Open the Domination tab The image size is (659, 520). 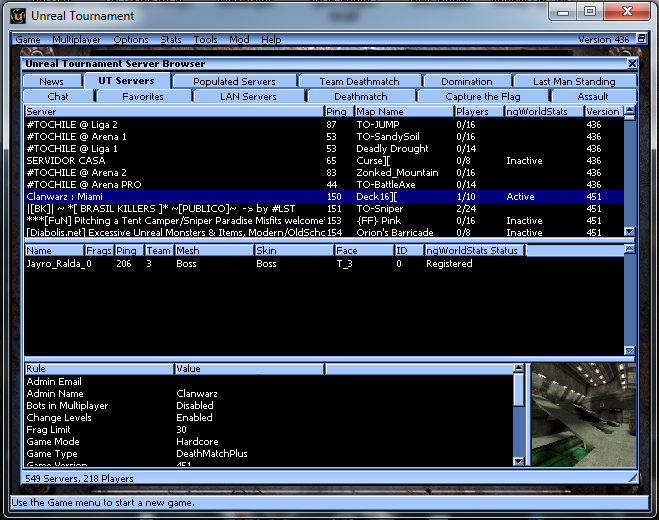[467, 81]
